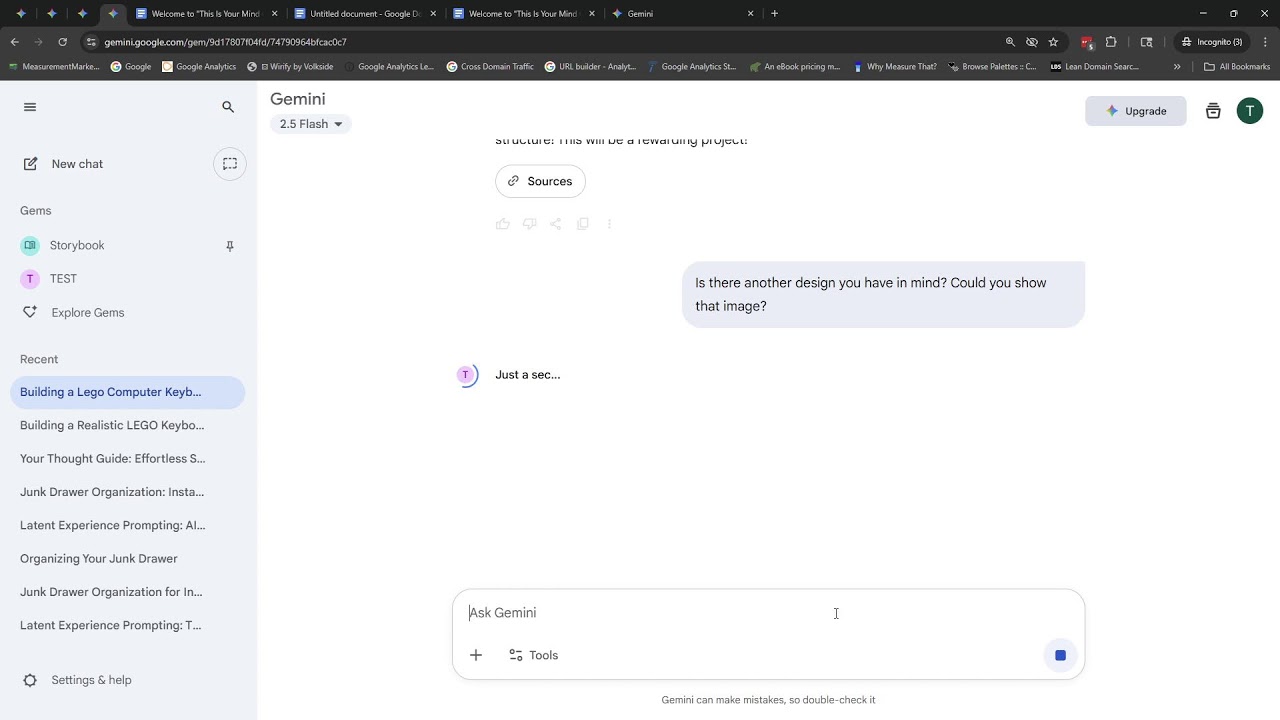Click the icon between Upgrade and profile avatar
Image resolution: width=1280 pixels, height=720 pixels.
[1213, 111]
